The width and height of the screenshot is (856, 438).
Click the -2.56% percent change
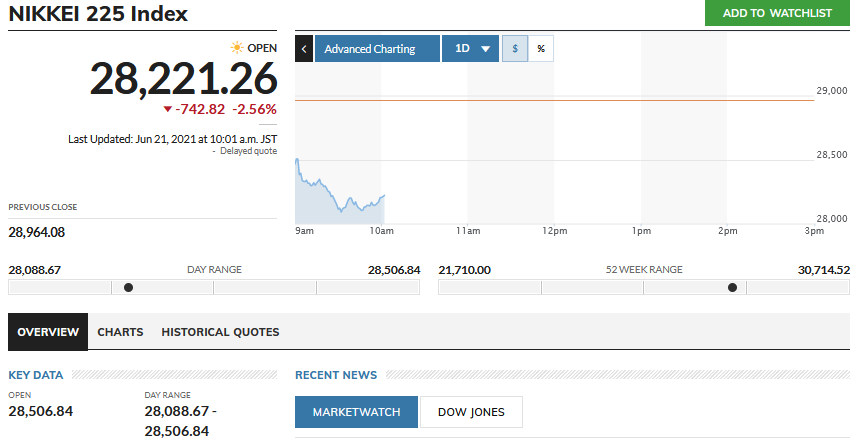point(255,109)
